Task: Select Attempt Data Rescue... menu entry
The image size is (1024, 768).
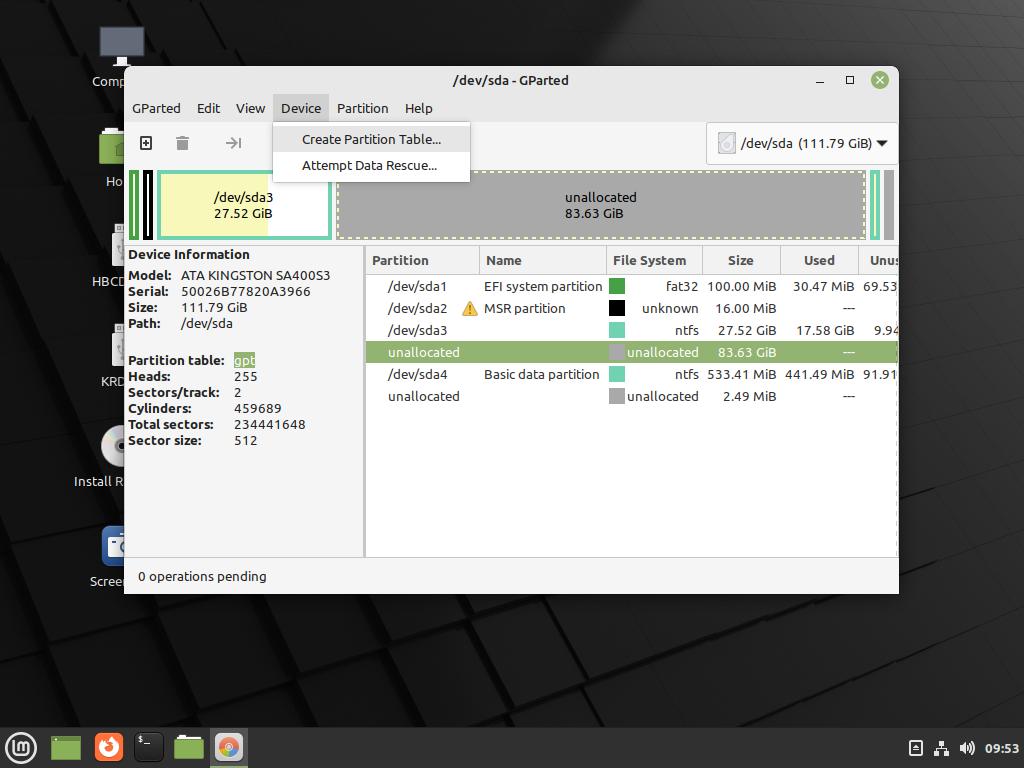Action: 369,165
